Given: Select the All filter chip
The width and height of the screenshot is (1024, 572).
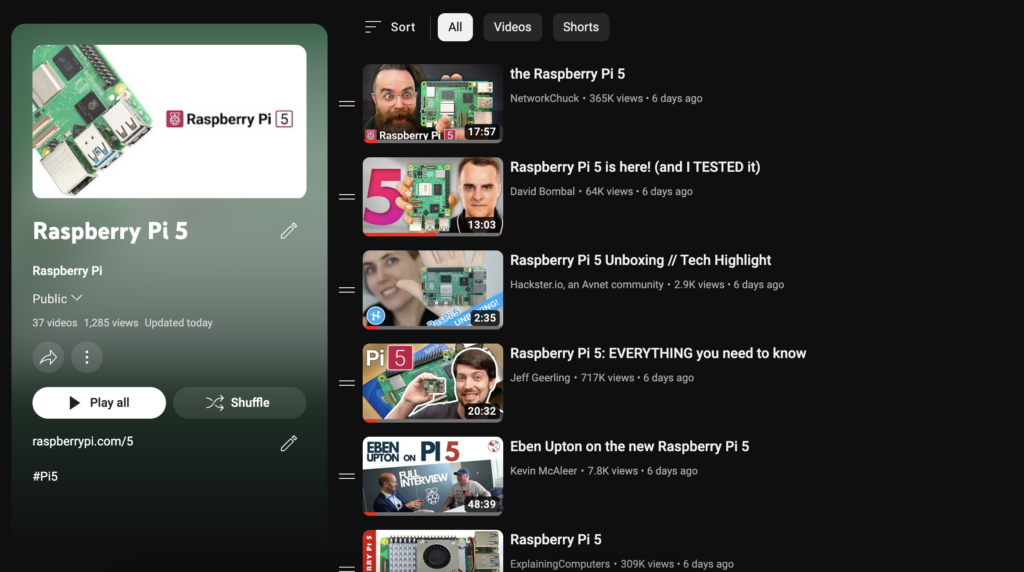Looking at the screenshot, I should click(455, 27).
